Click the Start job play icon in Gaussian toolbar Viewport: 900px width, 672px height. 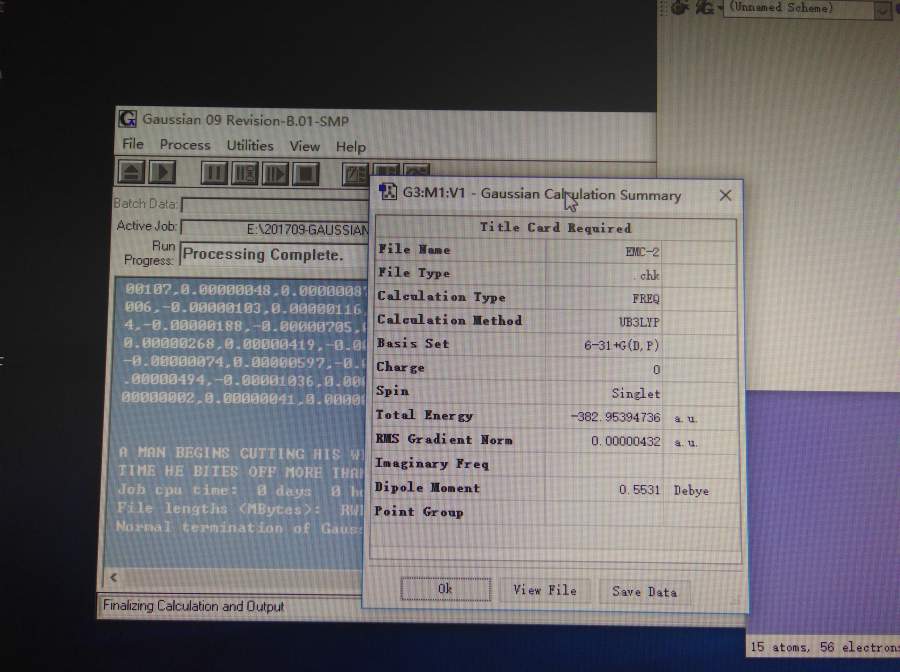(x=162, y=172)
